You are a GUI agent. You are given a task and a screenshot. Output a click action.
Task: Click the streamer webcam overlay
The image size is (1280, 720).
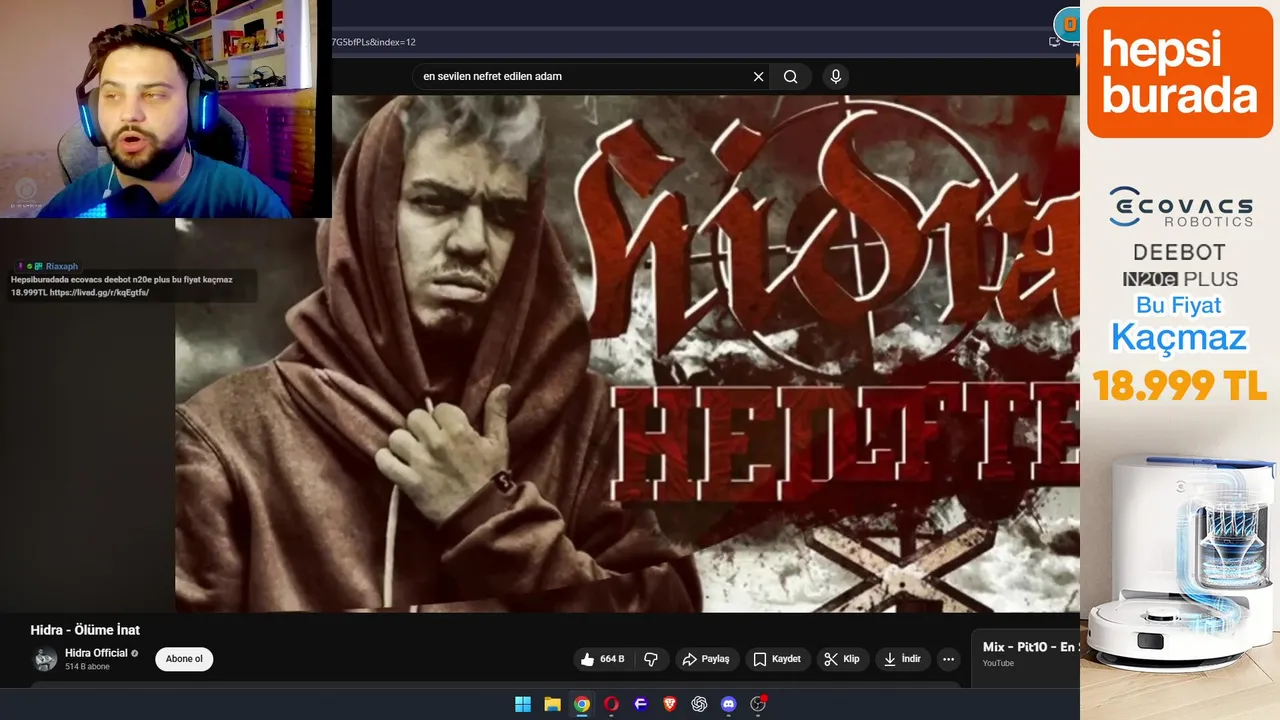[165, 108]
